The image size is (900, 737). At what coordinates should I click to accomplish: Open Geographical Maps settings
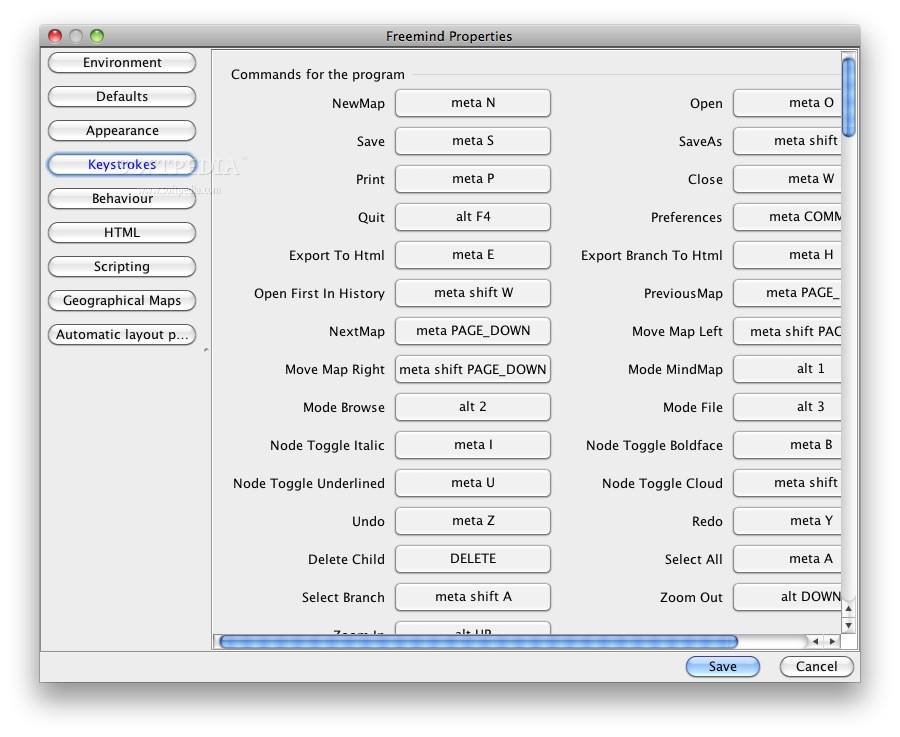(122, 300)
